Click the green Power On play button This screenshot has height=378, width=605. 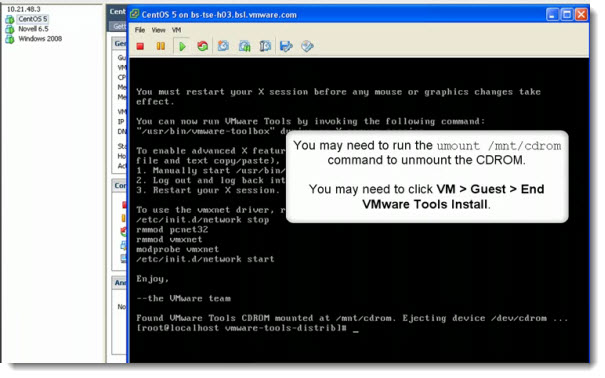pos(182,46)
